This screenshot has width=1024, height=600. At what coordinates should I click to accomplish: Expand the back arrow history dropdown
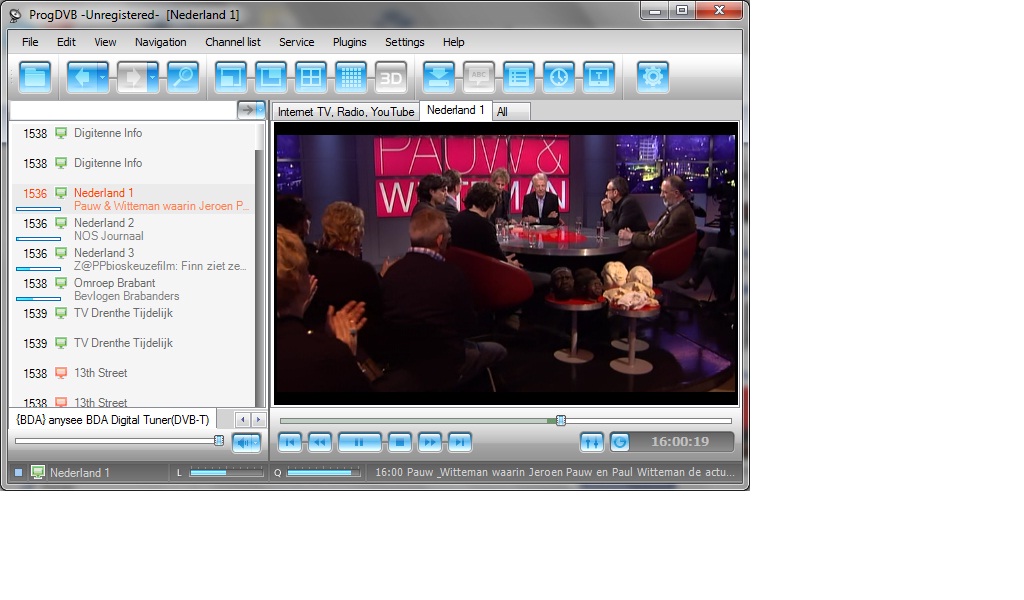(x=102, y=77)
